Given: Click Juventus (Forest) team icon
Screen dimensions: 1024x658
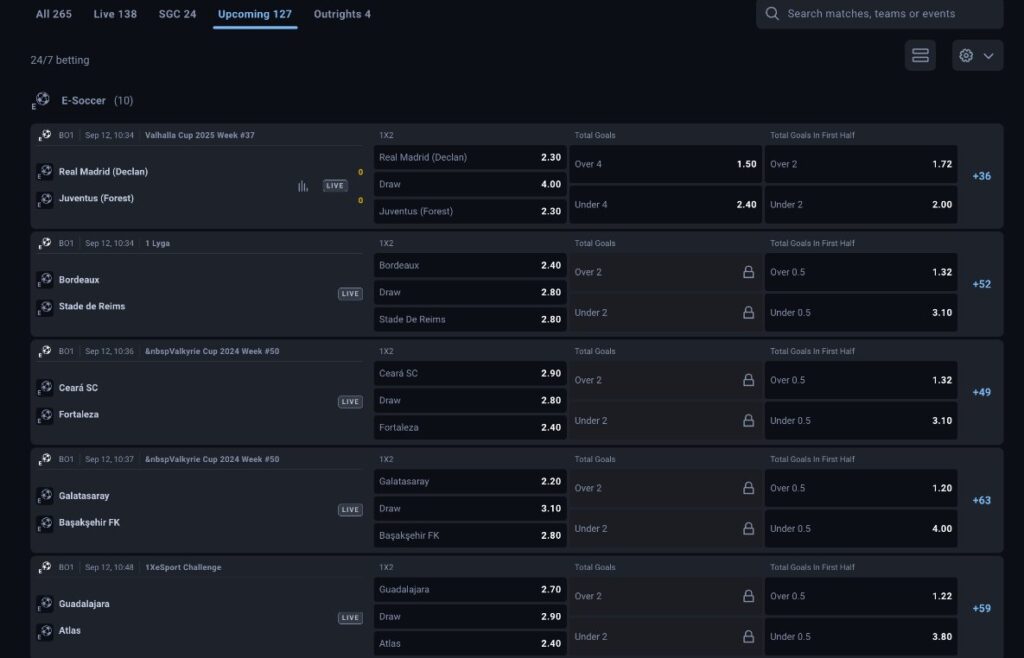Looking at the screenshot, I should tap(45, 199).
